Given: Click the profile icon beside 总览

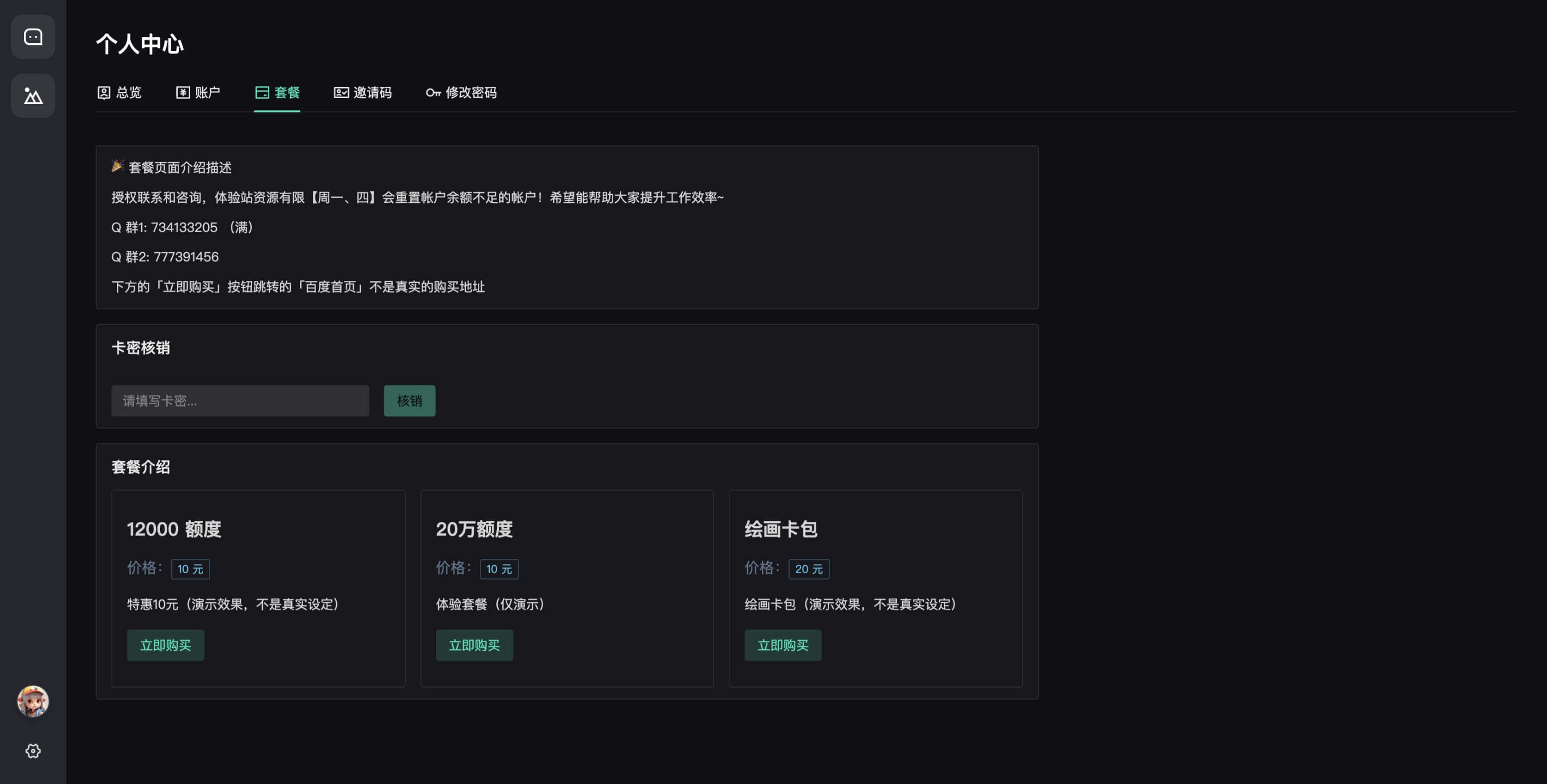Looking at the screenshot, I should (104, 93).
